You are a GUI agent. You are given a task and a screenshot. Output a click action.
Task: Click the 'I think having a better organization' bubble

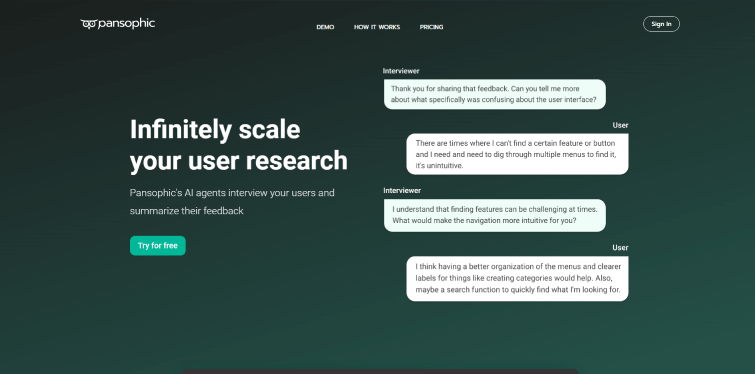tap(517, 279)
